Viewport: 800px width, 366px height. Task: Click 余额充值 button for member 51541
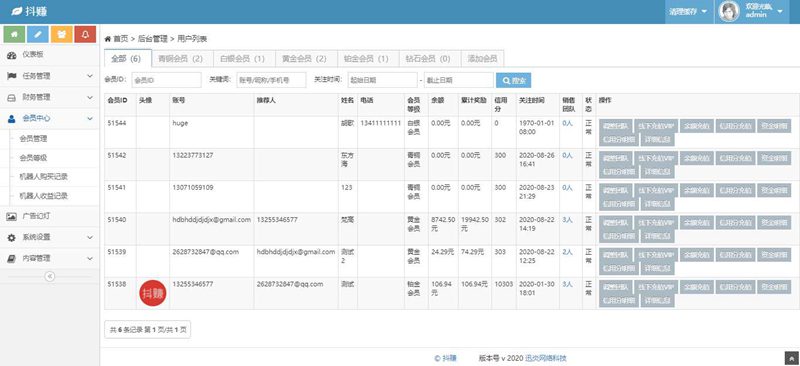tap(696, 190)
